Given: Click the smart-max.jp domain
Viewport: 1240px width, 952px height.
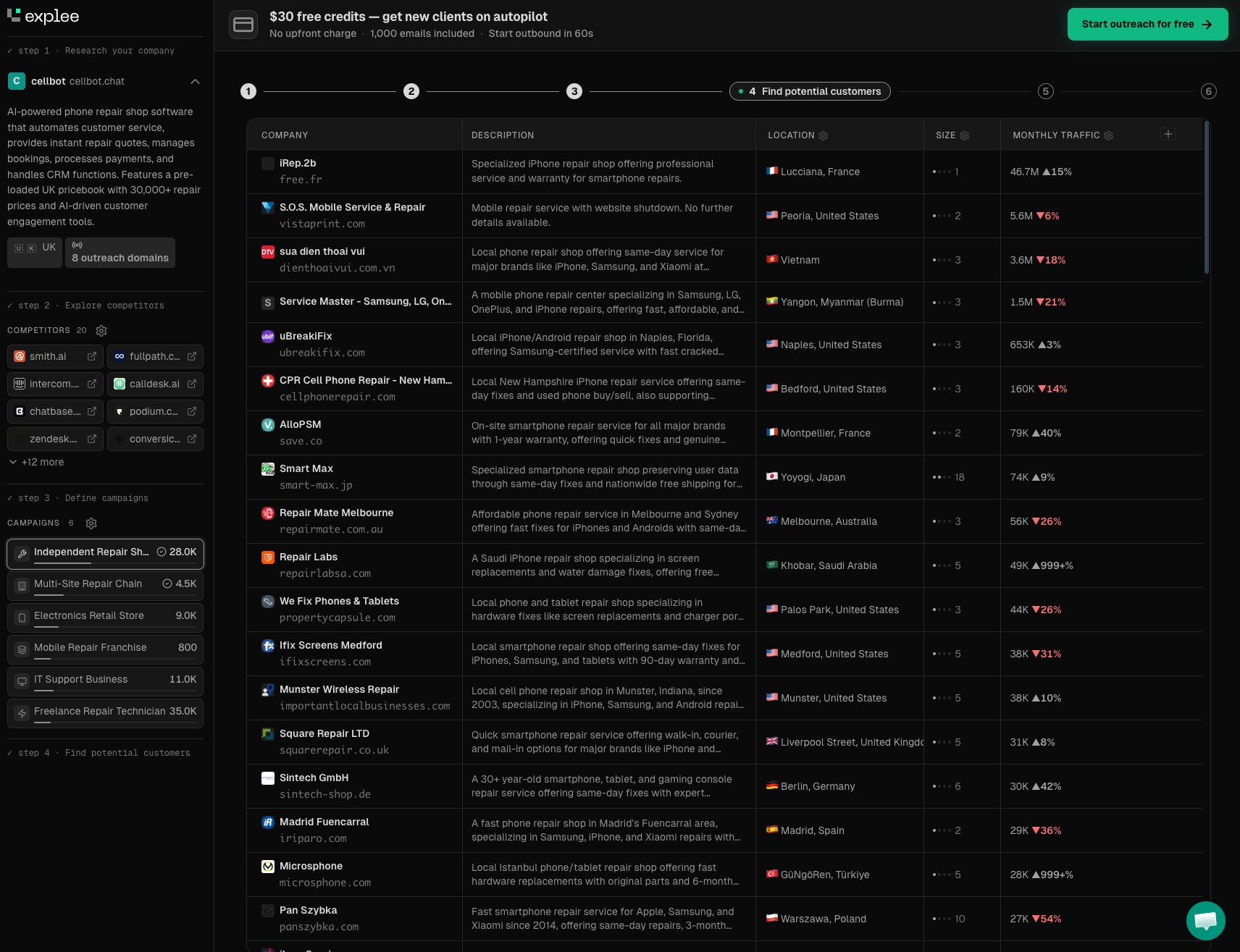Looking at the screenshot, I should [316, 485].
